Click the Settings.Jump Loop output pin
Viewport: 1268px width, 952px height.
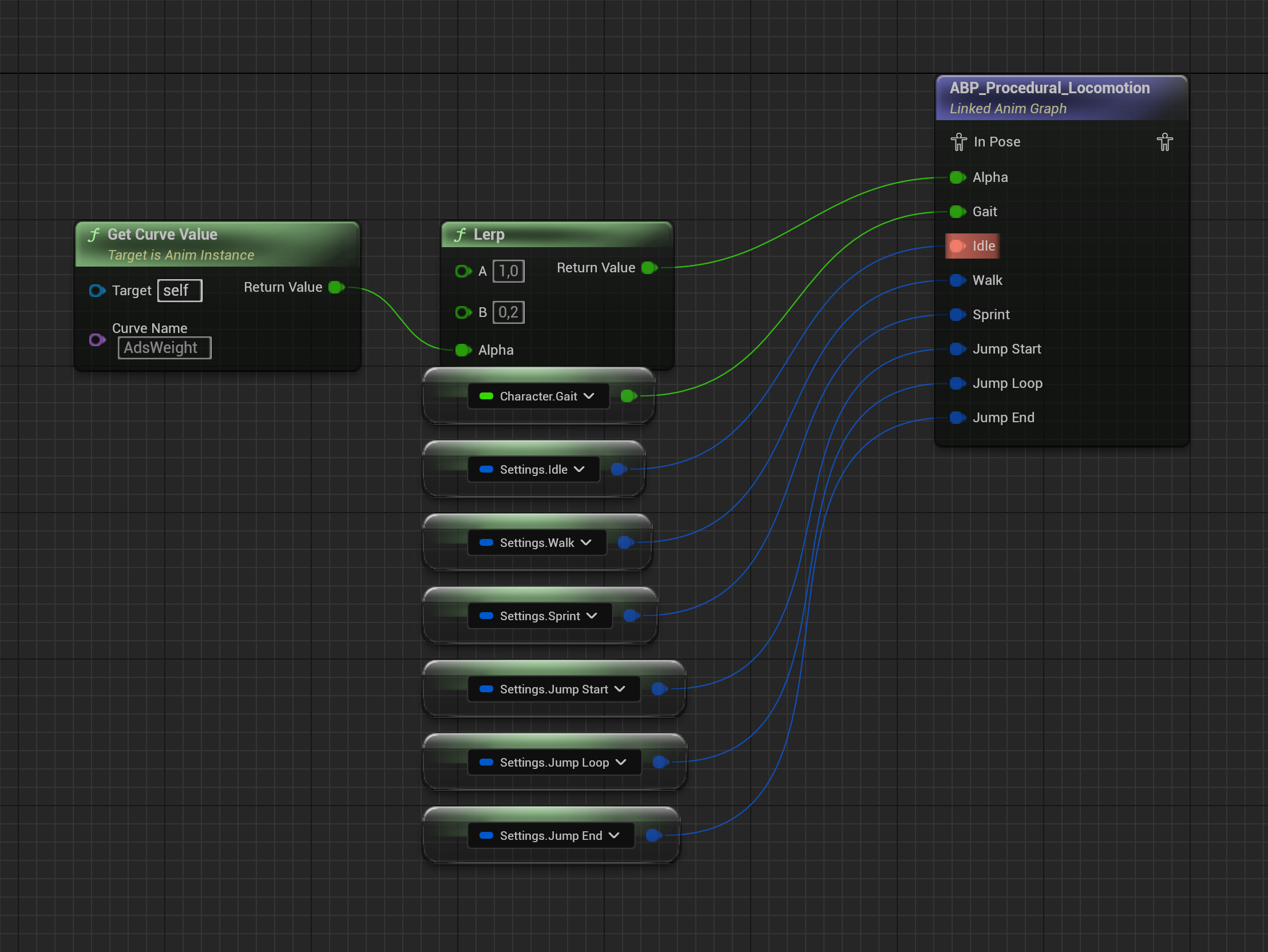(x=661, y=762)
